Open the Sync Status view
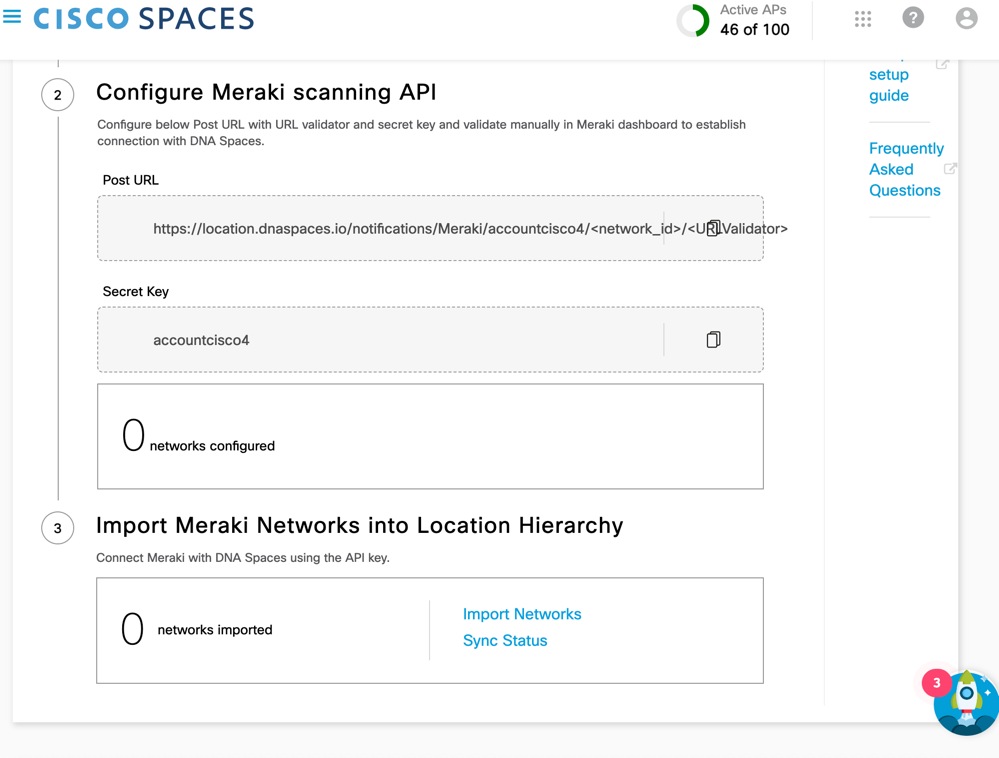 505,640
